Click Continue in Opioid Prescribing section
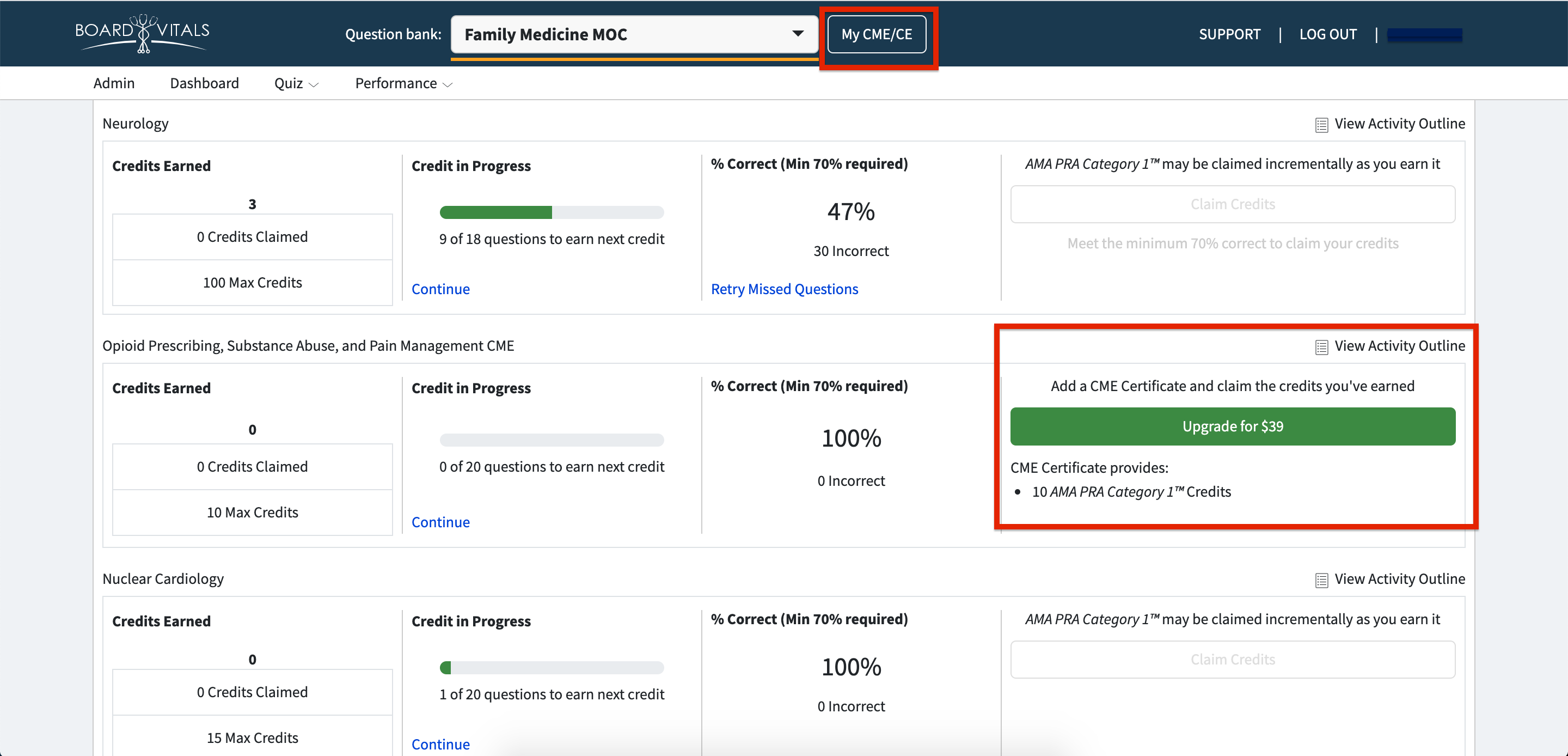1568x756 pixels. (440, 522)
